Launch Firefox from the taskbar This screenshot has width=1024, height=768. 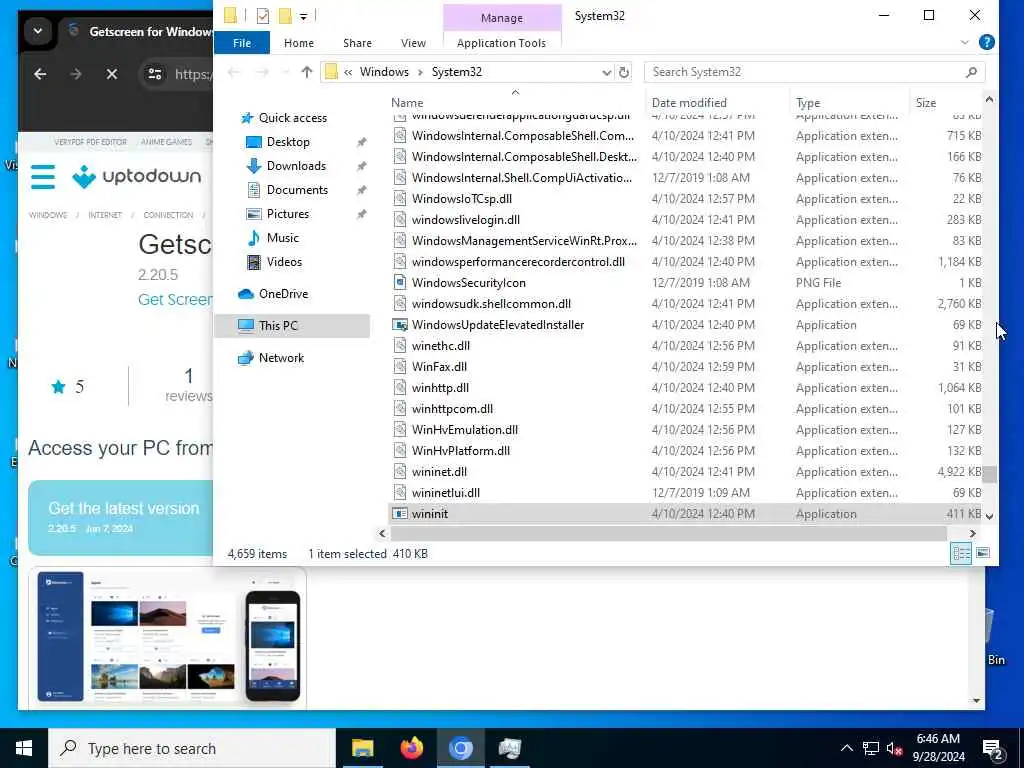tap(411, 748)
